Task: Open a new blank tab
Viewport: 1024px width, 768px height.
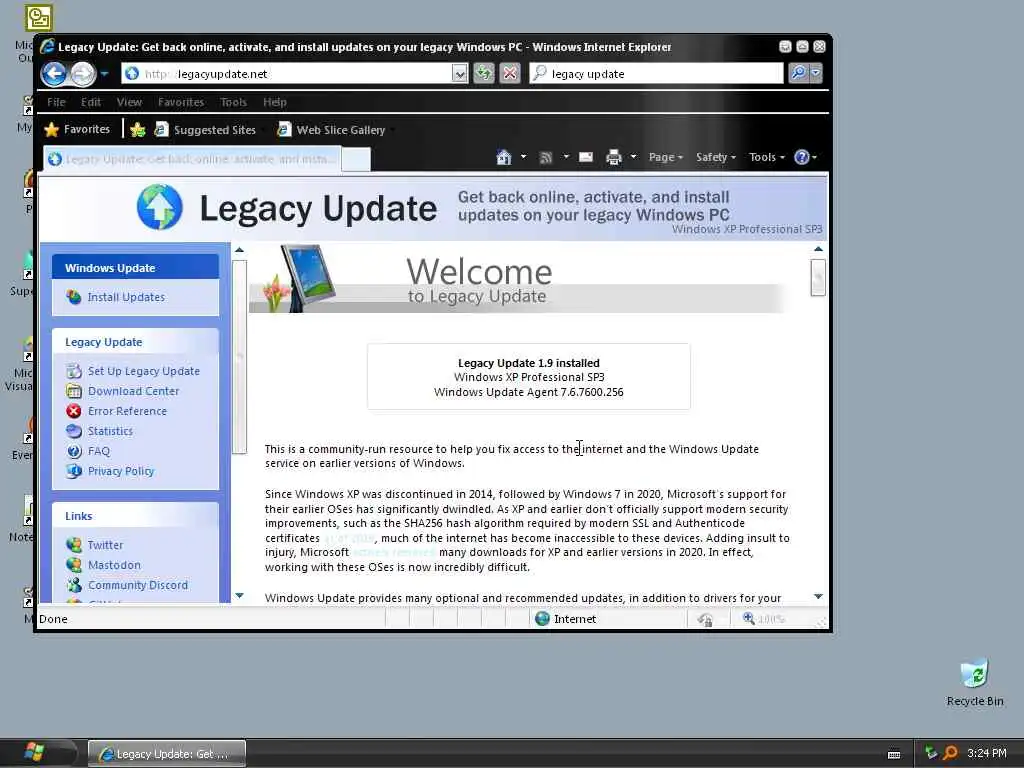Action: point(356,159)
